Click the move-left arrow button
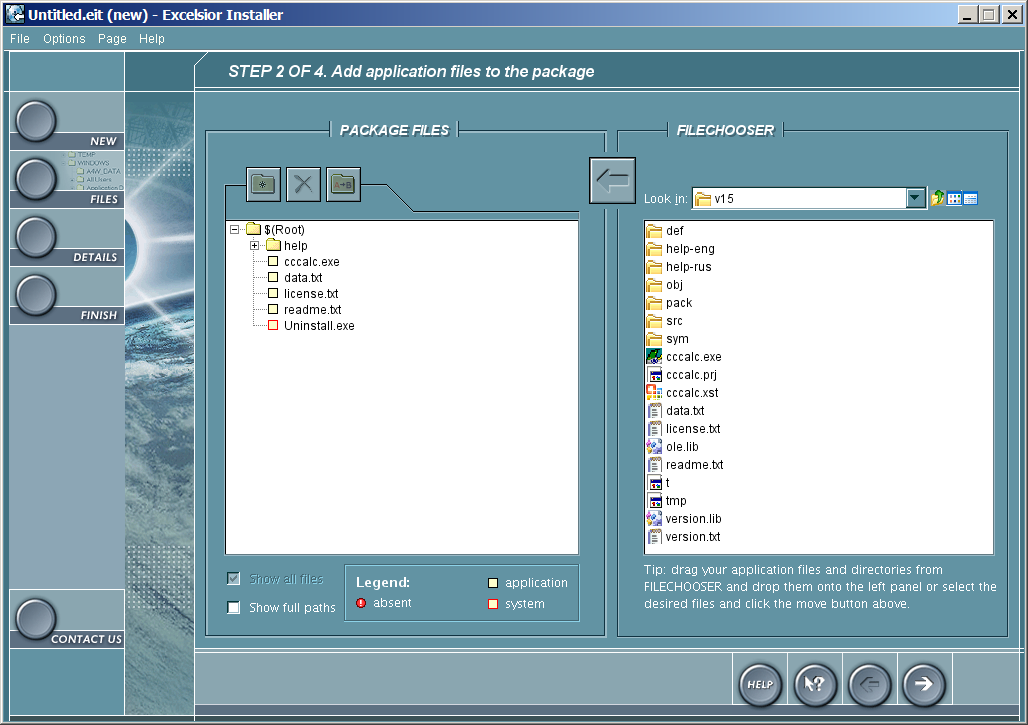The image size is (1028, 725). point(612,180)
